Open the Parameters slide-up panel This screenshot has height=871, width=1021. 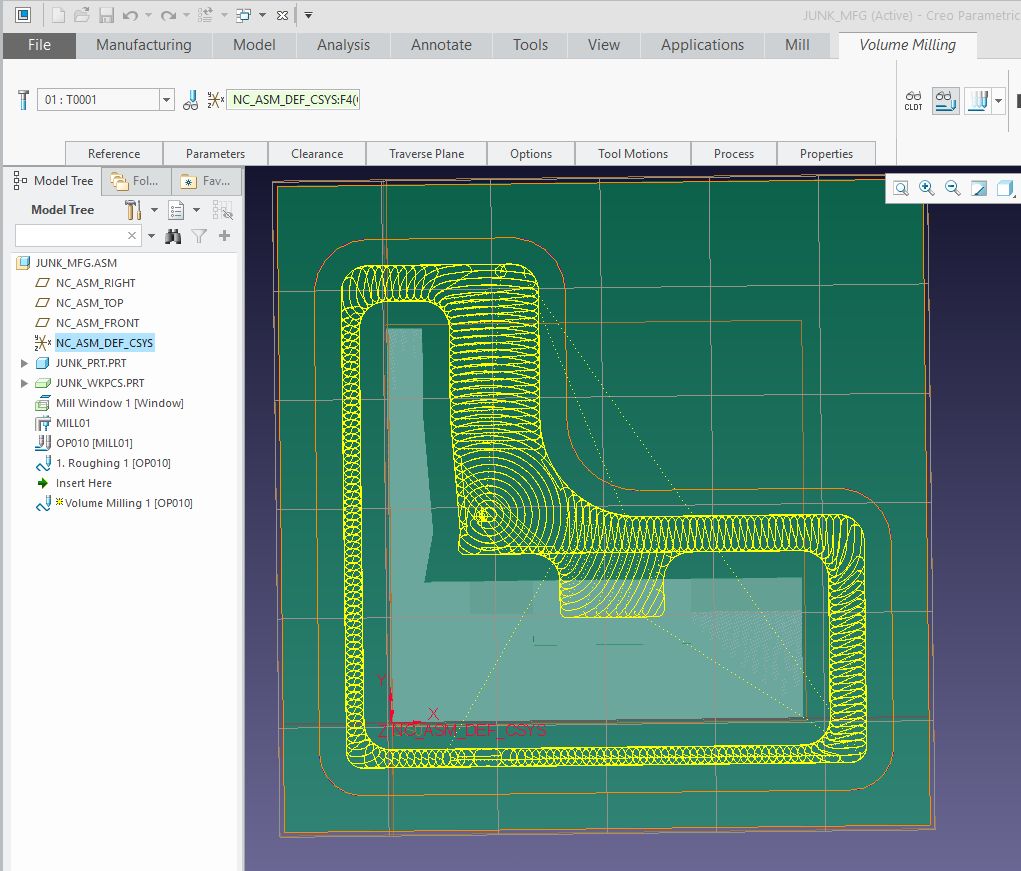(x=215, y=153)
